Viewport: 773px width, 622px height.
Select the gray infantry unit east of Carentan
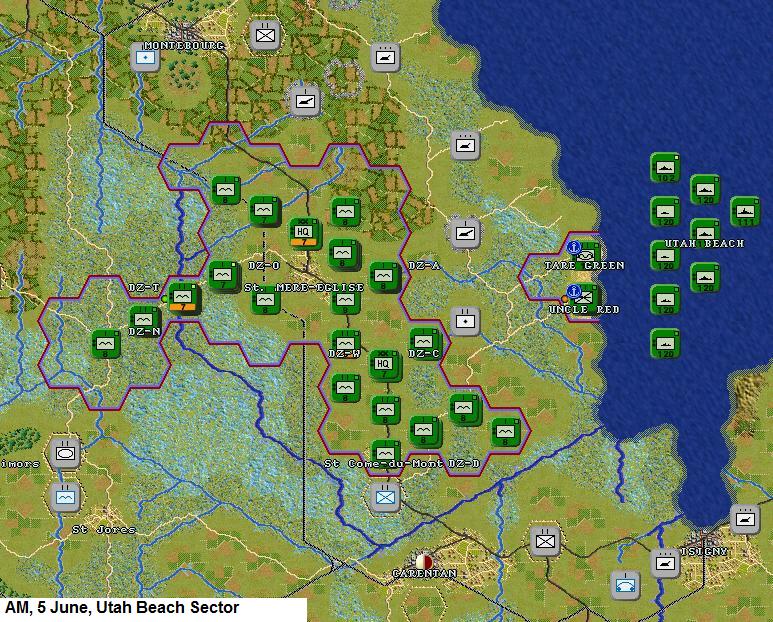pyautogui.click(x=545, y=541)
